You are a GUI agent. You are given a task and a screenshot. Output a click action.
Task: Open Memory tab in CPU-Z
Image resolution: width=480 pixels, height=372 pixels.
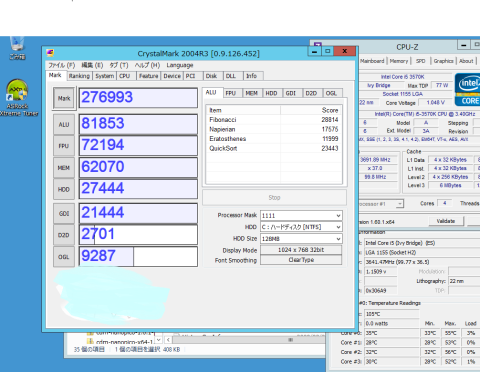[399, 61]
